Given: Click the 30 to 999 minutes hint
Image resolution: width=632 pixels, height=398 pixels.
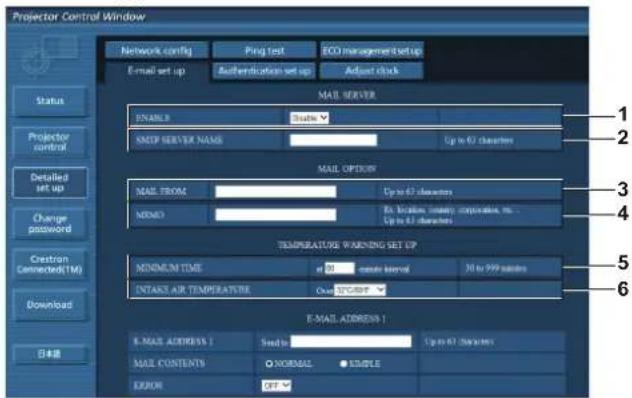Looking at the screenshot, I should click(496, 268).
